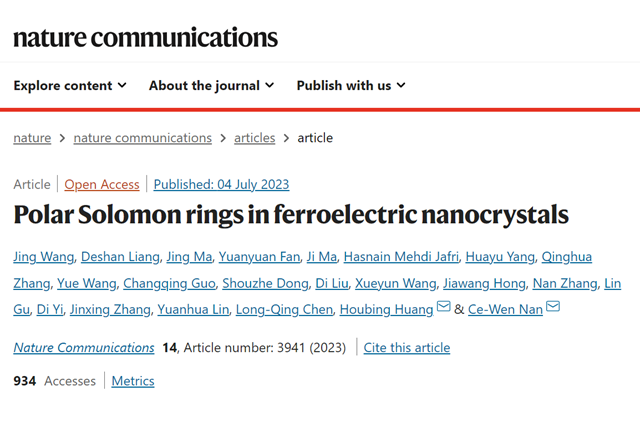View author Long-Qing Chen info
The height and width of the screenshot is (429, 640).
[284, 309]
